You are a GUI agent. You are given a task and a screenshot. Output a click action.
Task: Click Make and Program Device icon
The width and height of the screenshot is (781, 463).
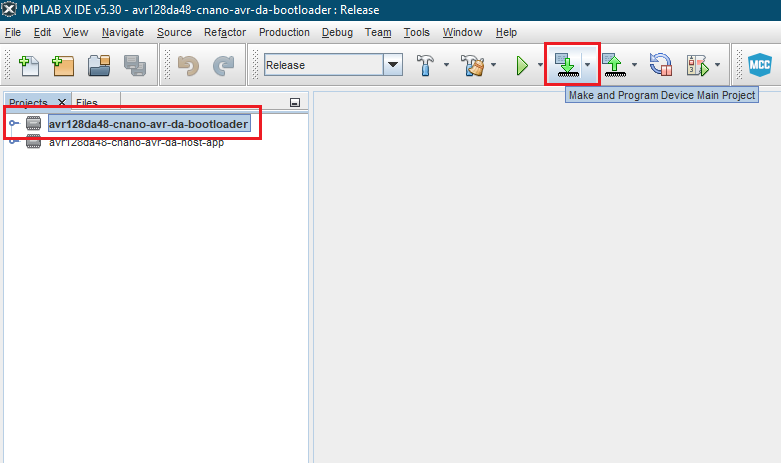tap(567, 65)
